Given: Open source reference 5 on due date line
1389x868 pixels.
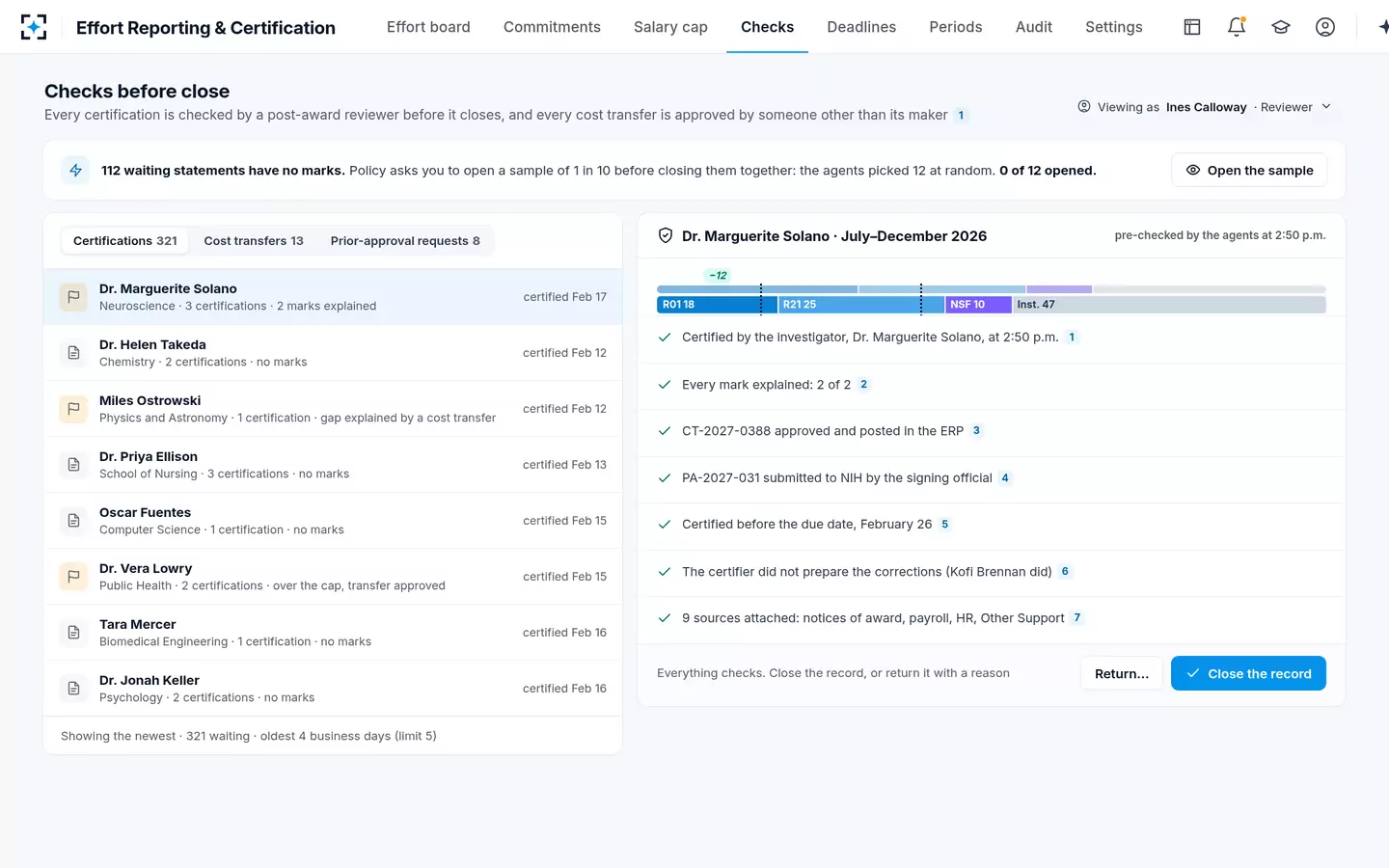Looking at the screenshot, I should pos(944,525).
